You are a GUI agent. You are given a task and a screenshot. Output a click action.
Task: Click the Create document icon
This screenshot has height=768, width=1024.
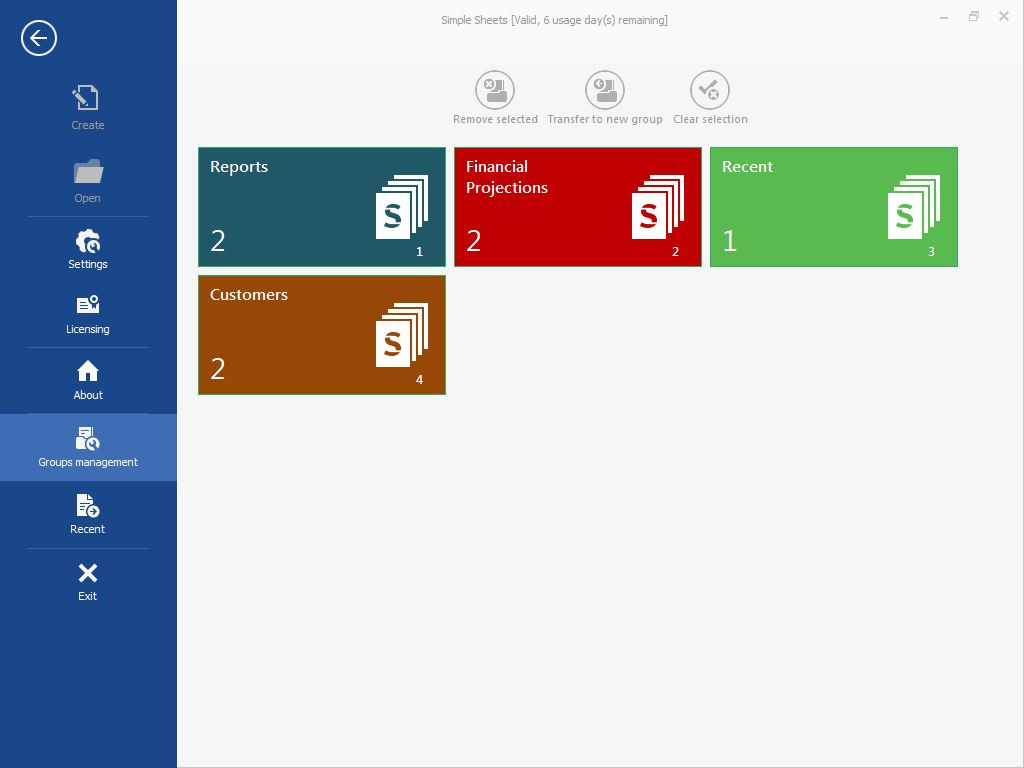[86, 98]
